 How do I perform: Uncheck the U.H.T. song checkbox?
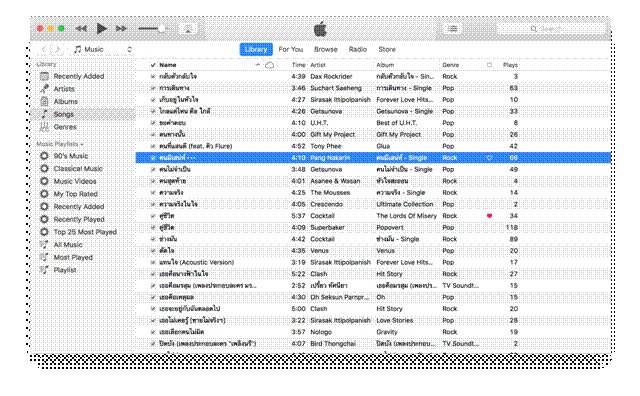pyautogui.click(x=153, y=123)
